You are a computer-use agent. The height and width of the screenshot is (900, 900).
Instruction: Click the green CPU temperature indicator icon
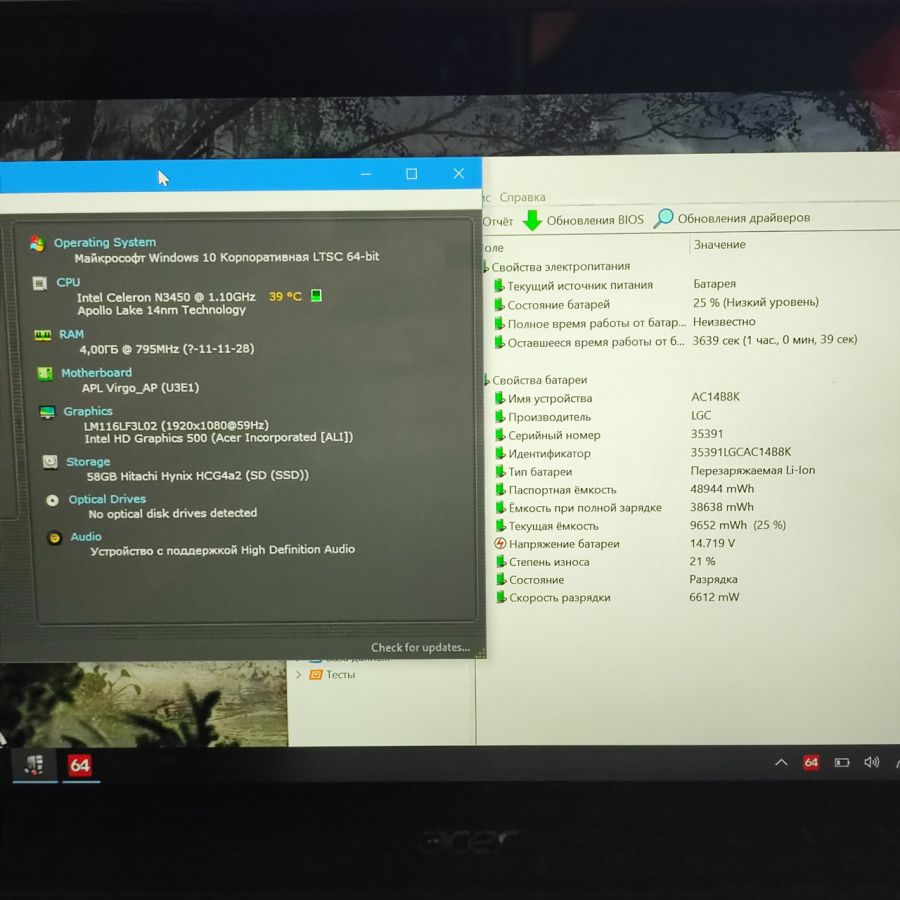point(316,296)
